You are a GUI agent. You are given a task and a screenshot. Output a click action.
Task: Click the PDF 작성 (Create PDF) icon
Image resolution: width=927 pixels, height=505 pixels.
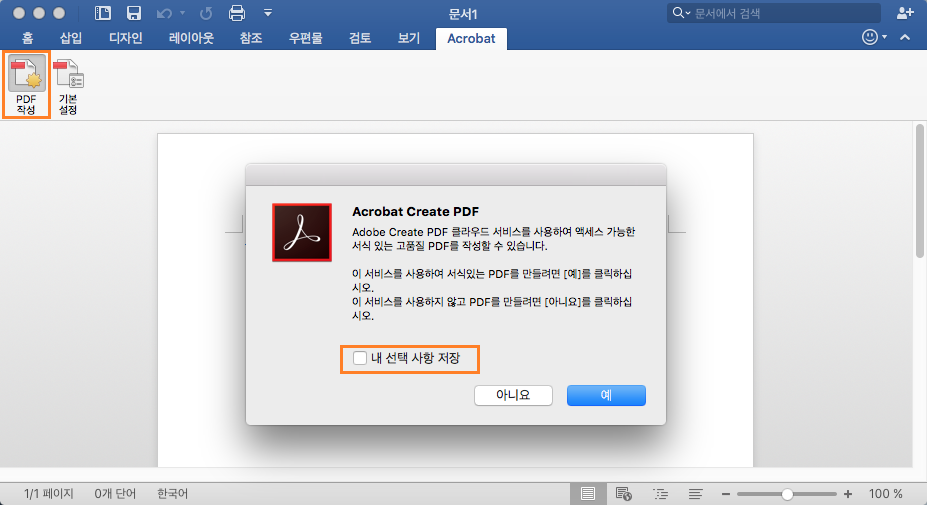26,85
